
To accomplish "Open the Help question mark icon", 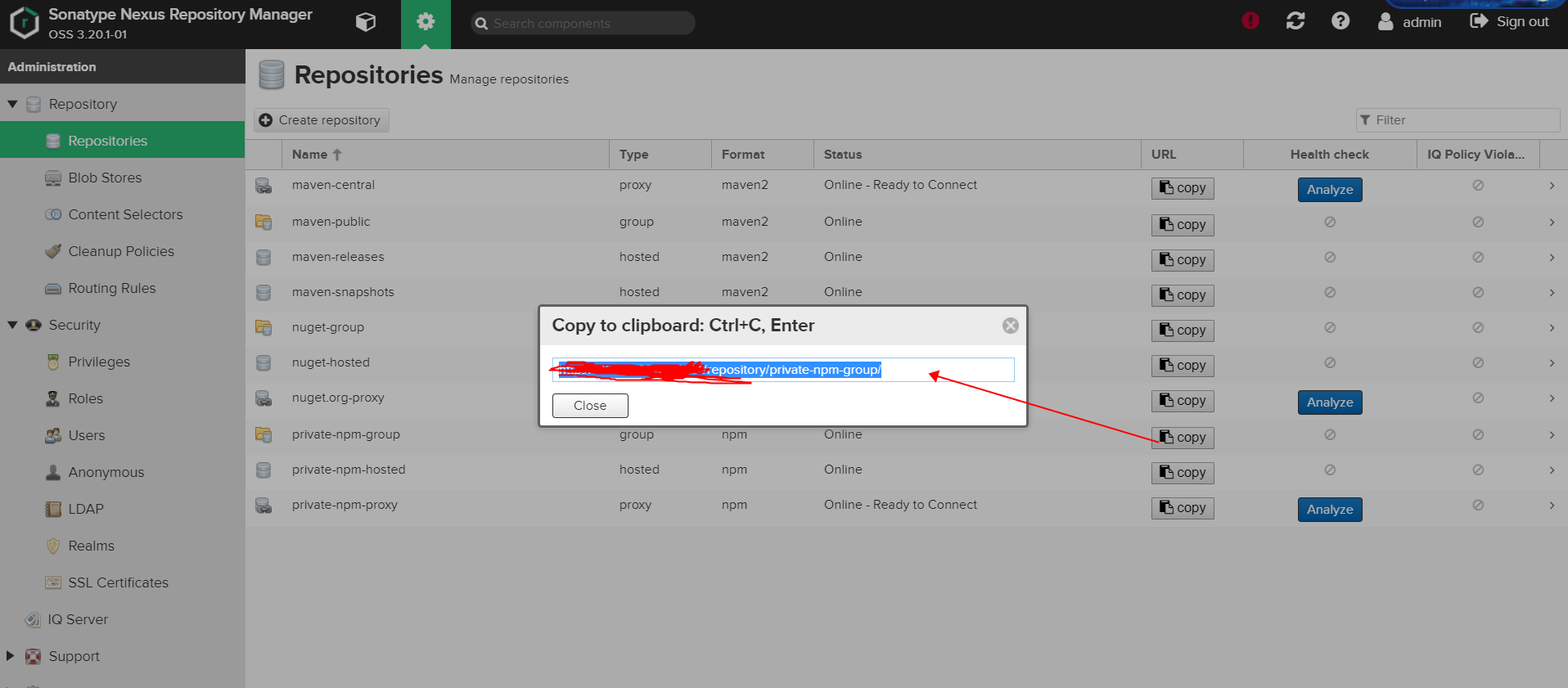I will 1340,21.
